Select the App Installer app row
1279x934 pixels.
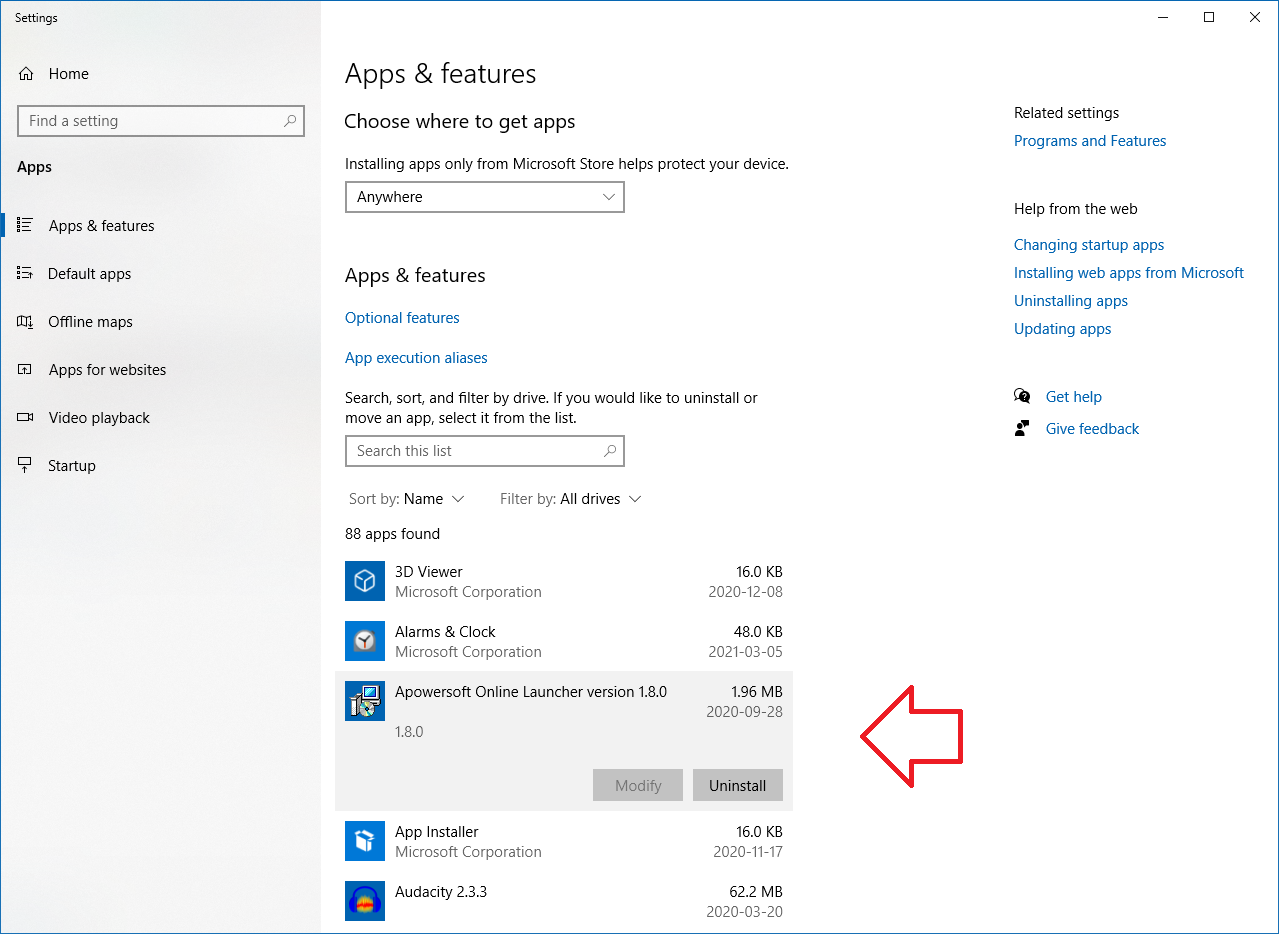(564, 841)
